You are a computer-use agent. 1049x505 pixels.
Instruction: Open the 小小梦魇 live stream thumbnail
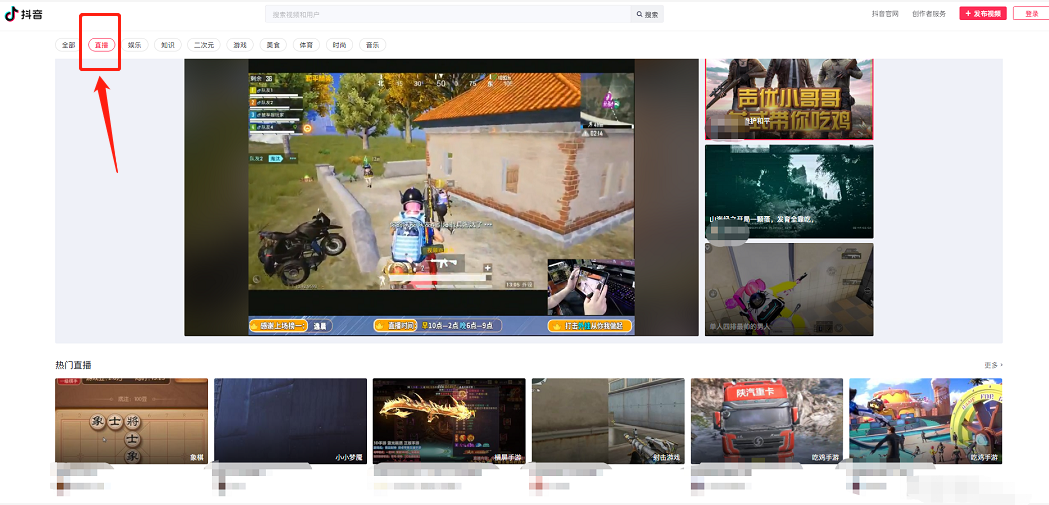[x=290, y=421]
